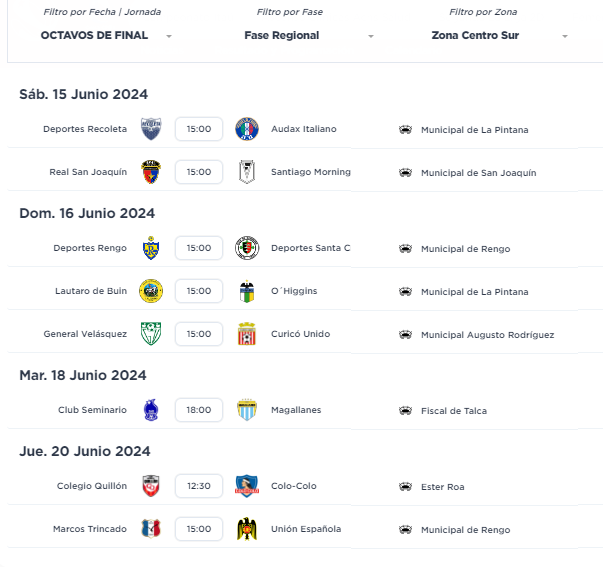The width and height of the screenshot is (603, 567).
Task: Click the Marcos Trincado team crest
Action: pos(151,529)
